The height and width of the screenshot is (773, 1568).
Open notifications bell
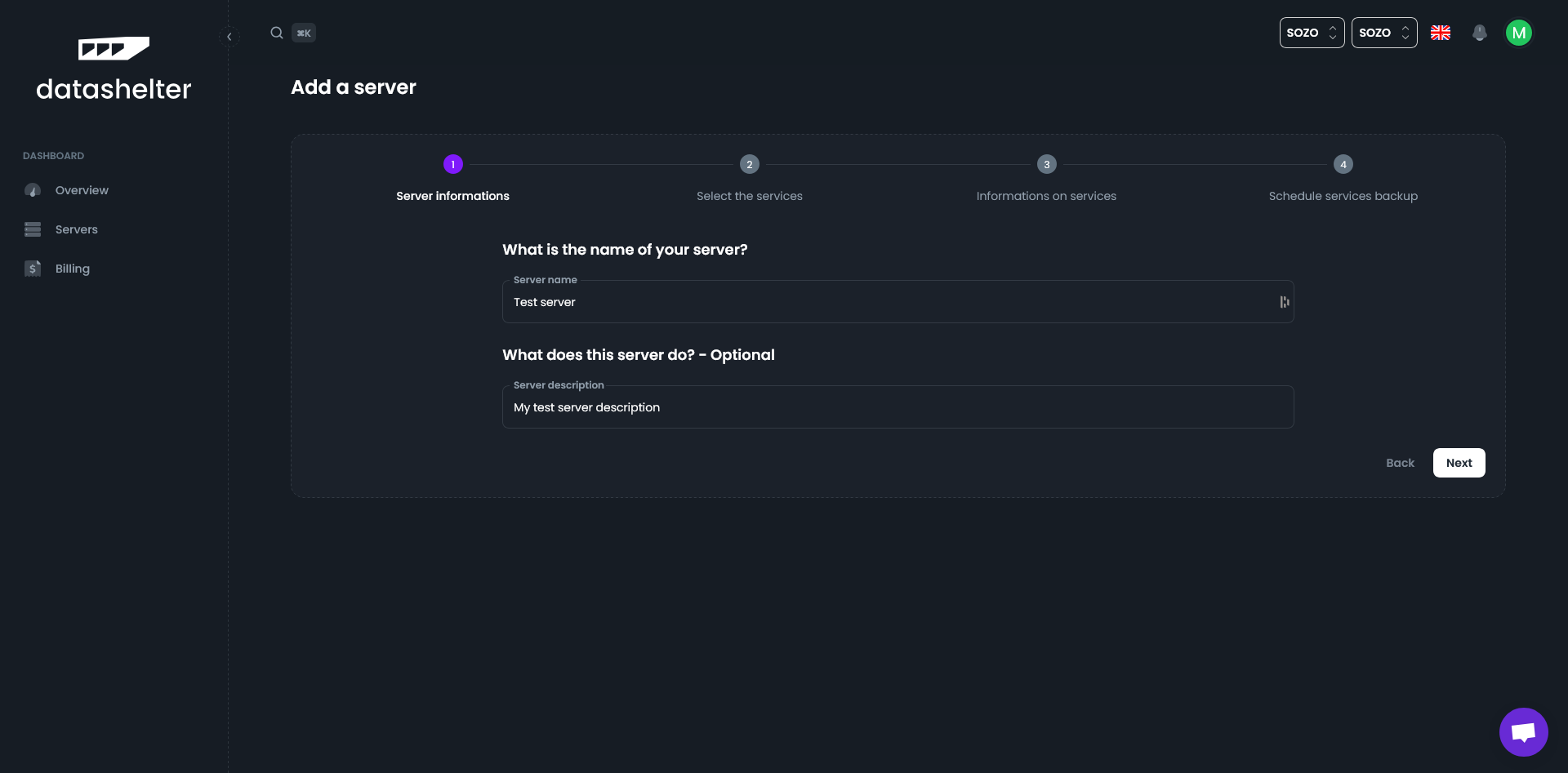click(x=1479, y=33)
